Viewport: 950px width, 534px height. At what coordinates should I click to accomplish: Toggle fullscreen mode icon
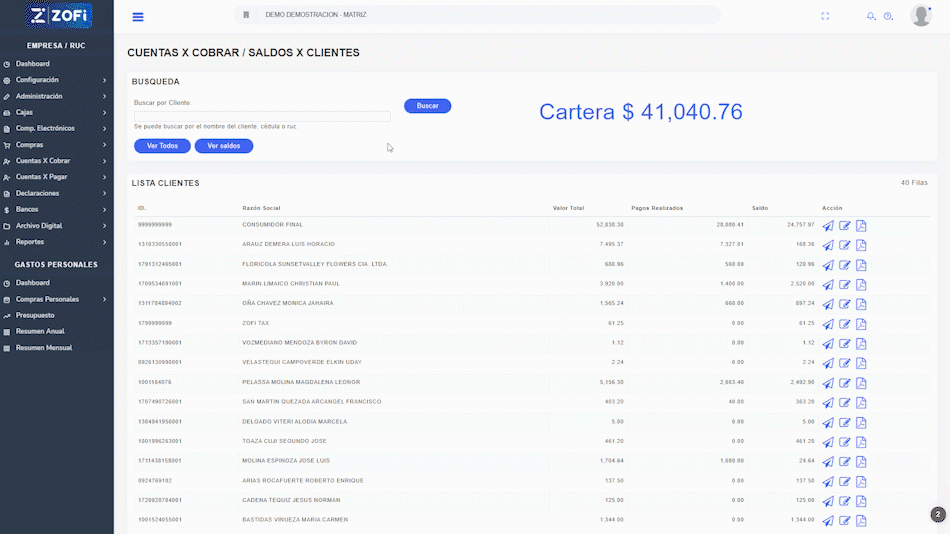tap(825, 16)
